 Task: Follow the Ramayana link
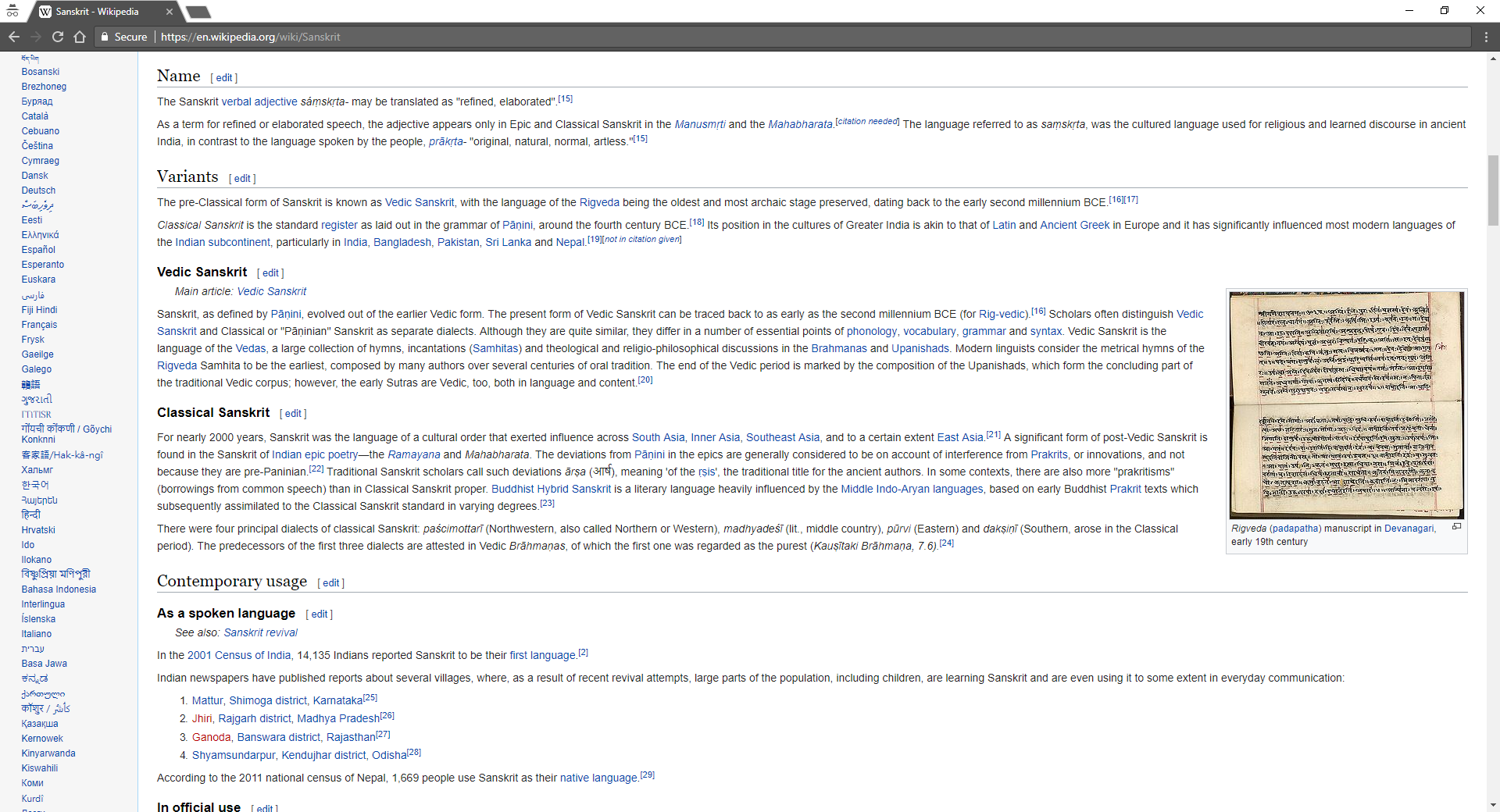point(414,454)
